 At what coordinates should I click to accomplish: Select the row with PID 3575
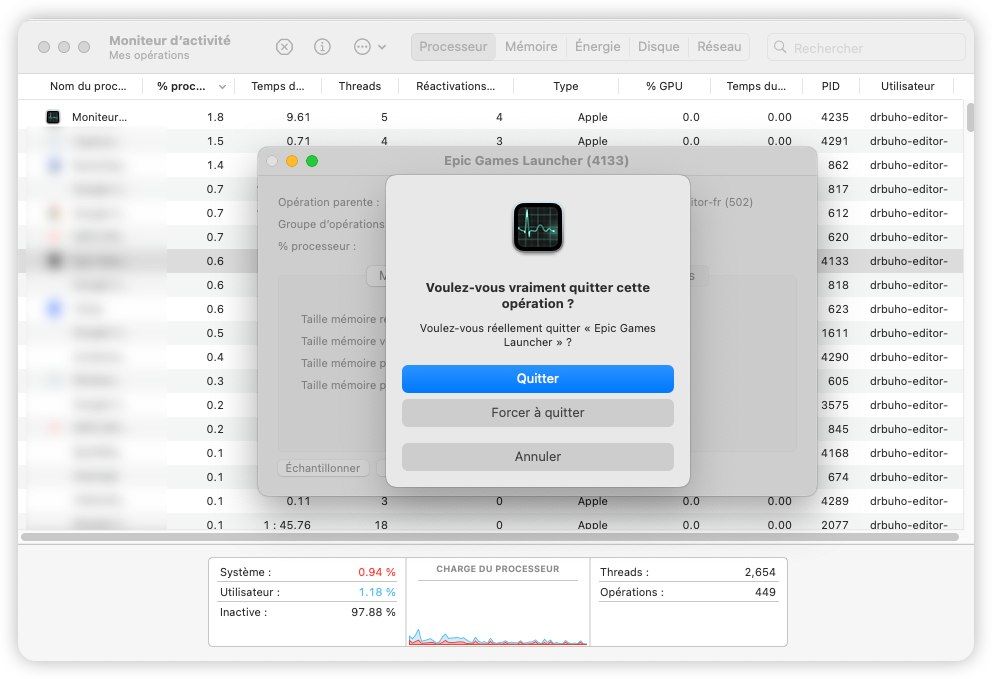[490, 405]
